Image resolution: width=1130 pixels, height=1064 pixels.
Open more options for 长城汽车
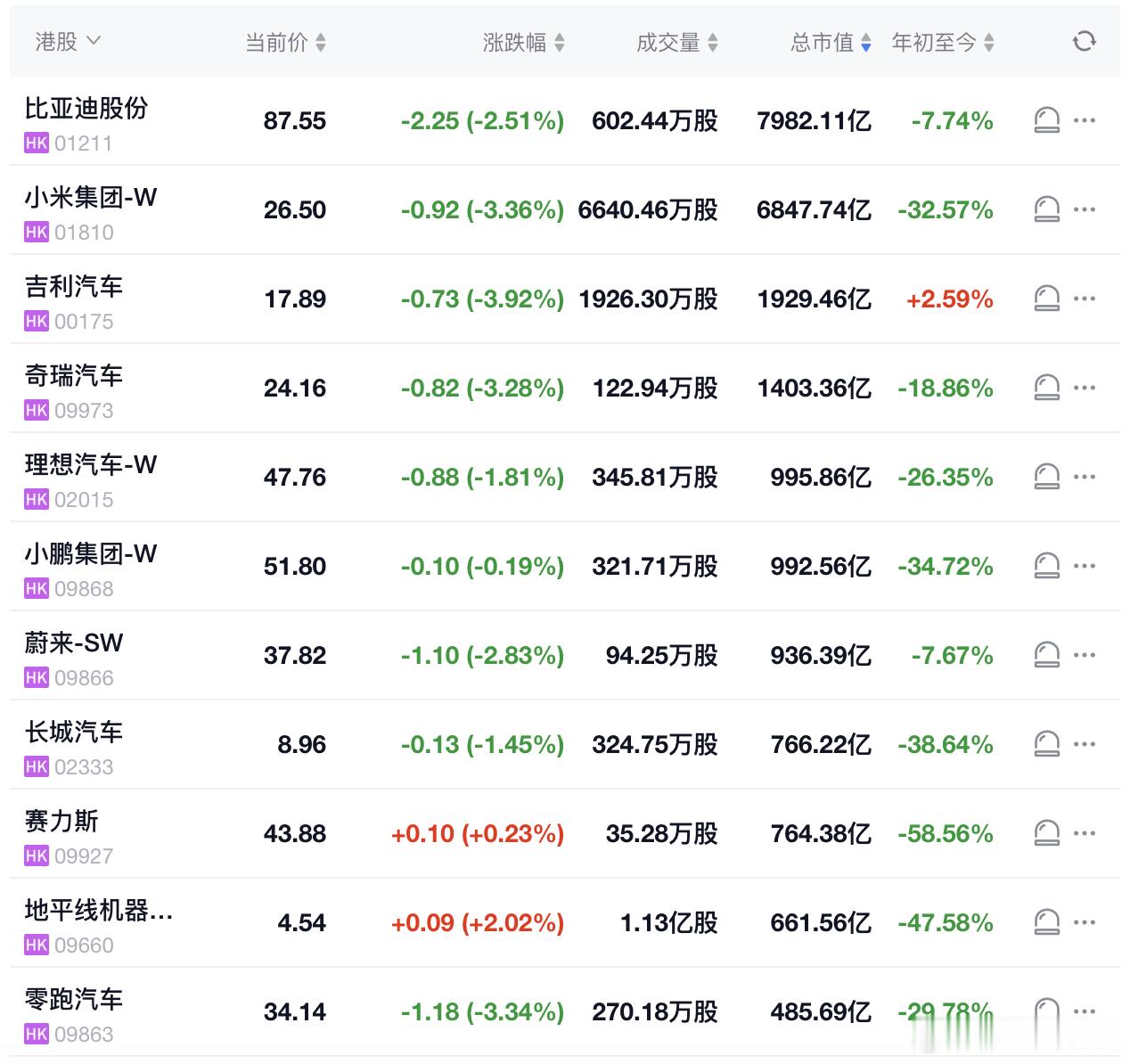tap(1085, 744)
